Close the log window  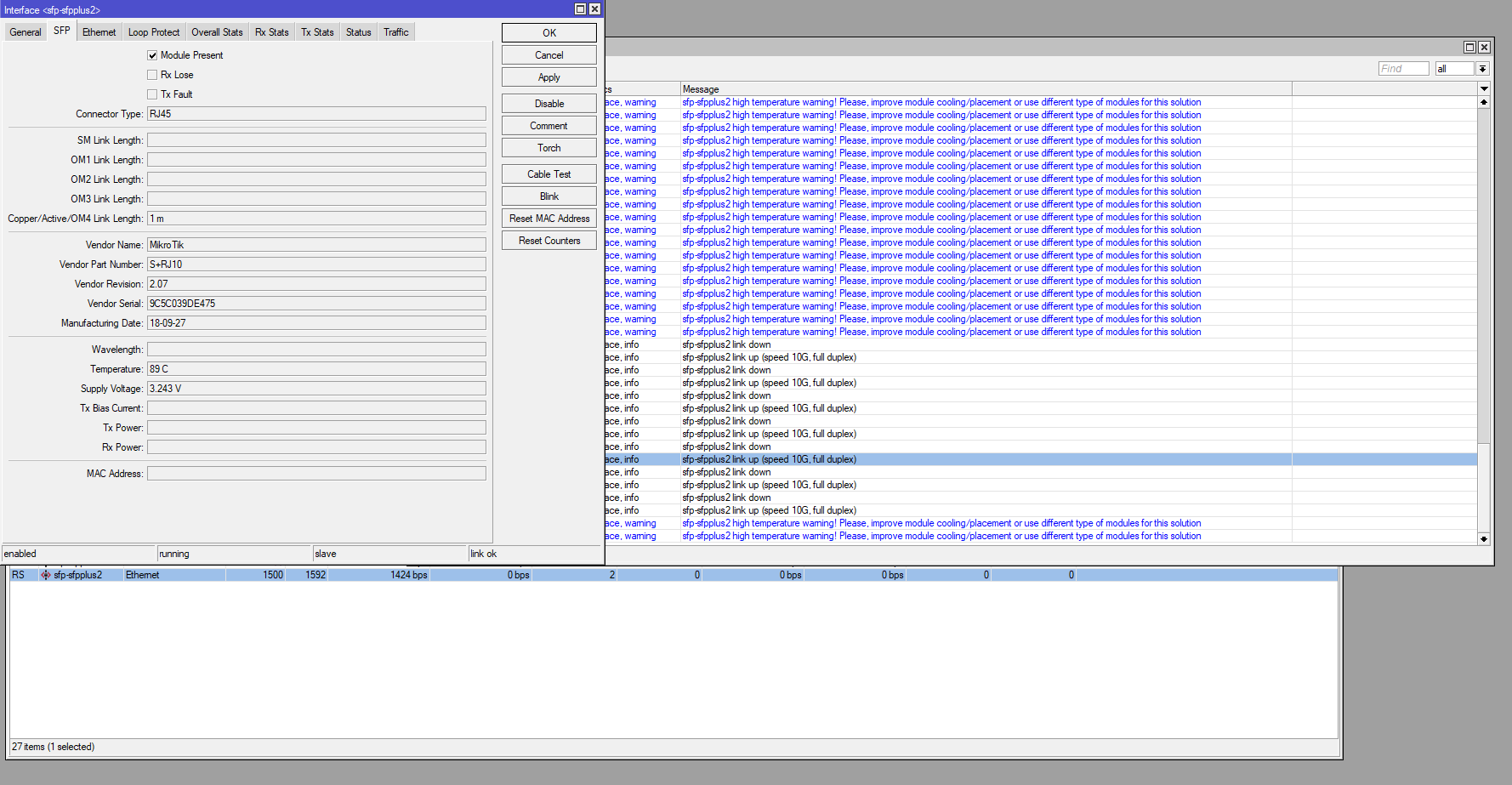[x=1484, y=48]
